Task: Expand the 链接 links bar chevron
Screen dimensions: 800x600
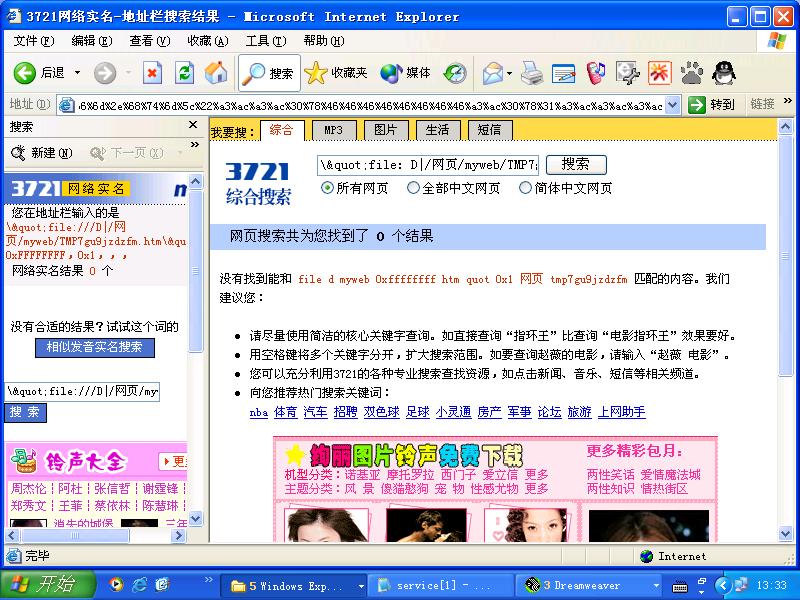Action: [788, 101]
